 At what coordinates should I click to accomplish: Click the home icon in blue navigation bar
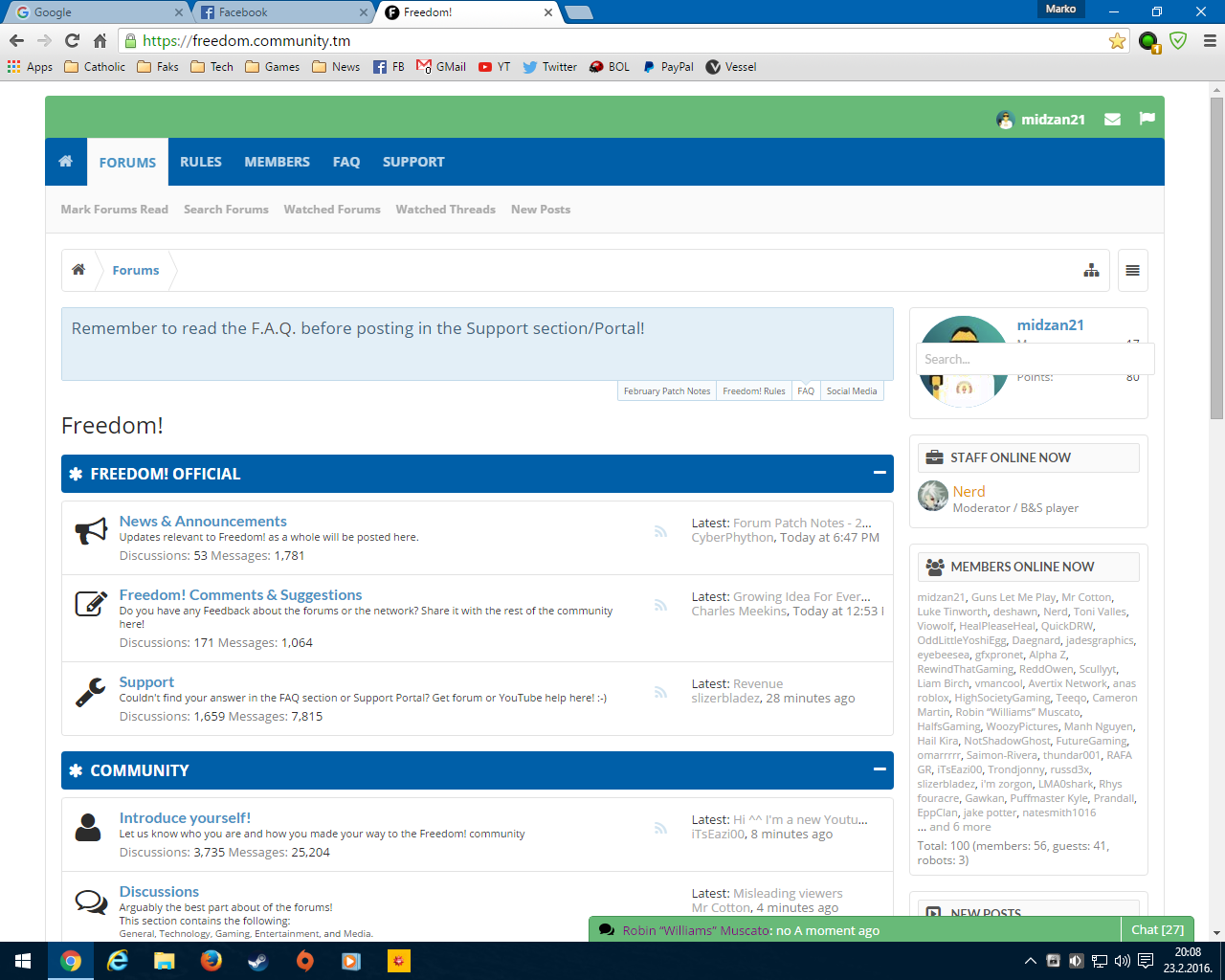coord(66,162)
